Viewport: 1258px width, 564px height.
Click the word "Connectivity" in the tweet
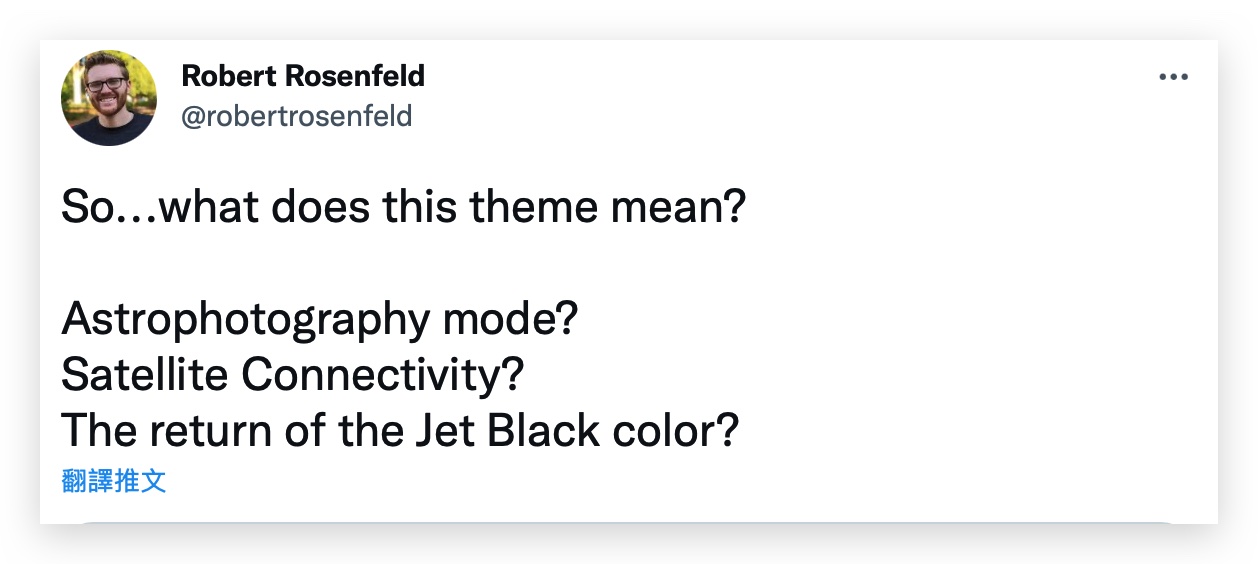pos(373,375)
